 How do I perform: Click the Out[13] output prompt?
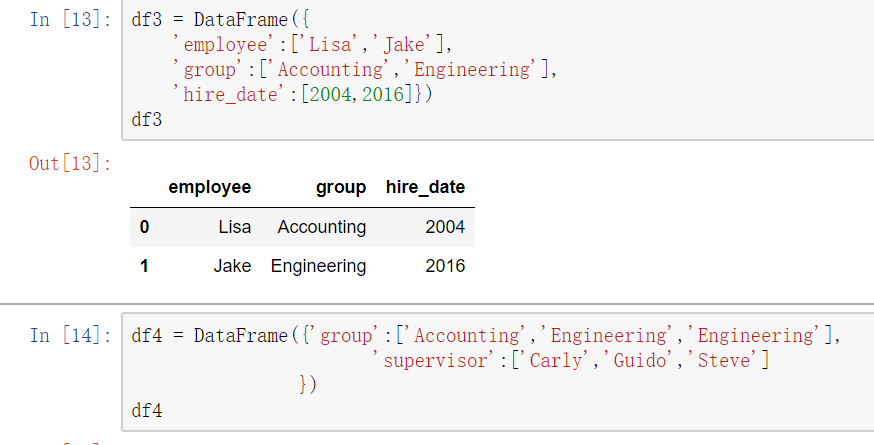coord(70,164)
